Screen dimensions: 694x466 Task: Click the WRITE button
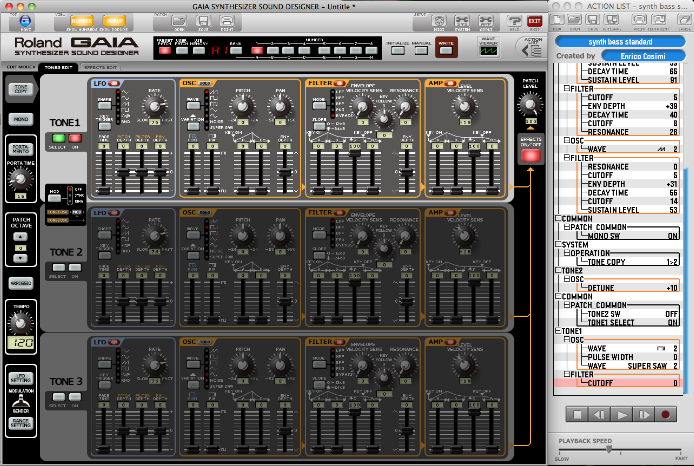pyautogui.click(x=446, y=50)
